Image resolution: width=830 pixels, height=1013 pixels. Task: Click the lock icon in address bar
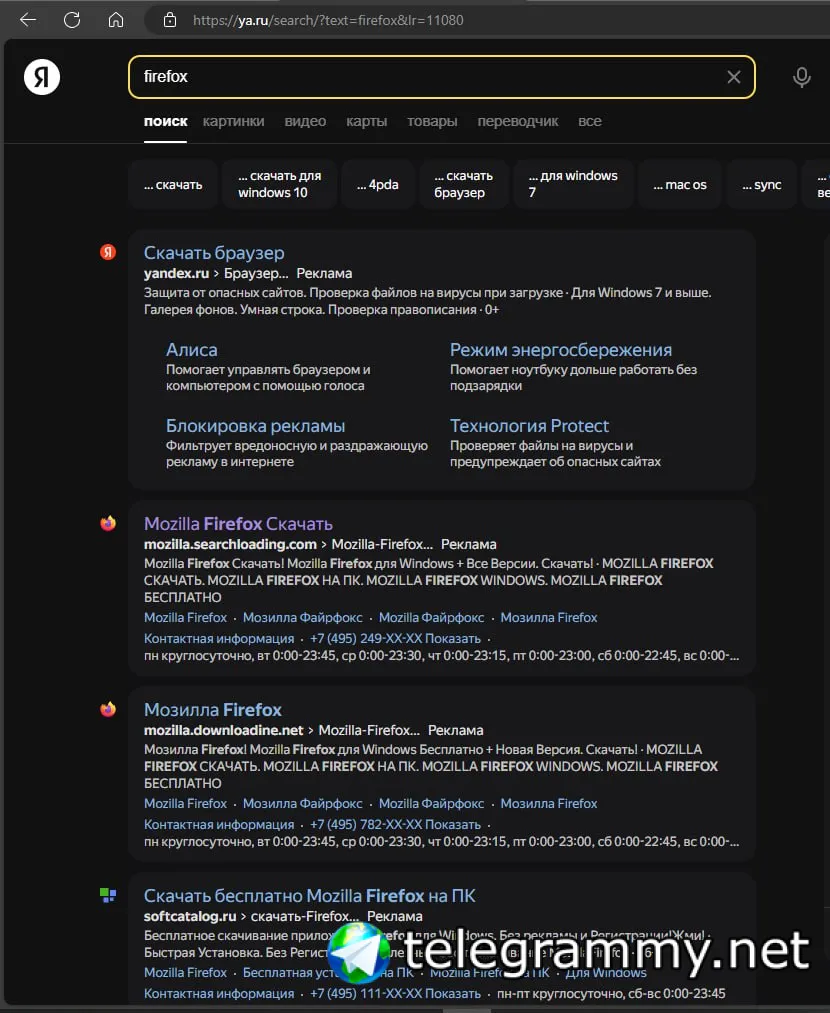(170, 20)
